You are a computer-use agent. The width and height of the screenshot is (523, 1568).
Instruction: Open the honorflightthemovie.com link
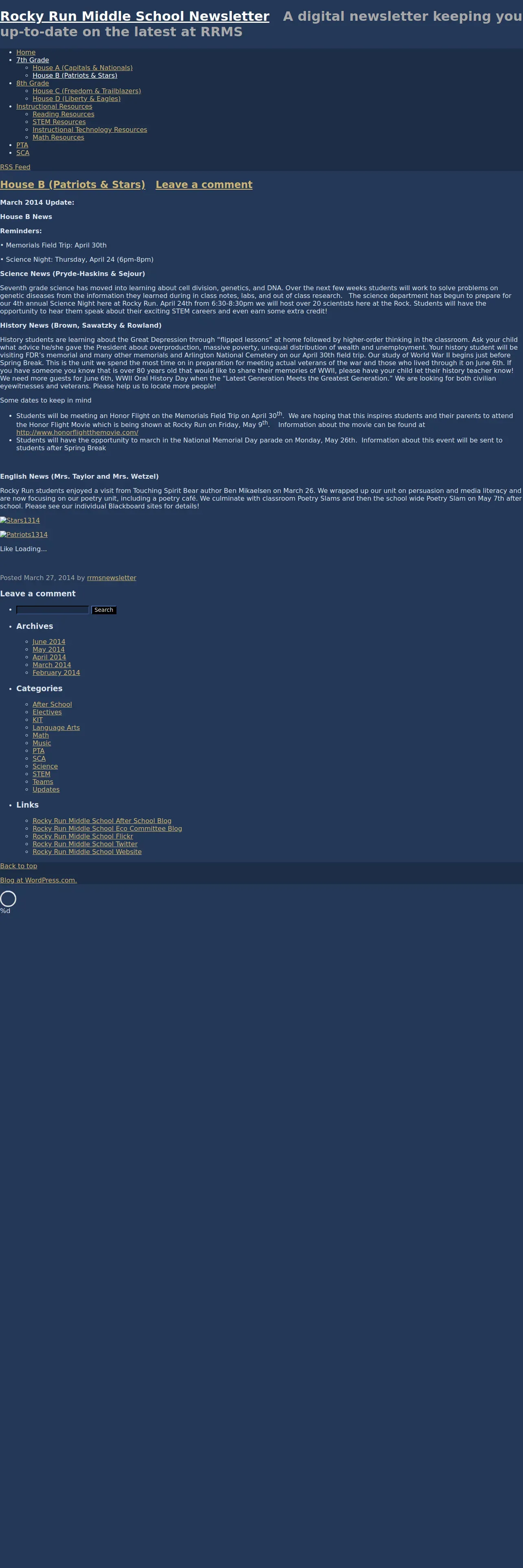pos(77,433)
